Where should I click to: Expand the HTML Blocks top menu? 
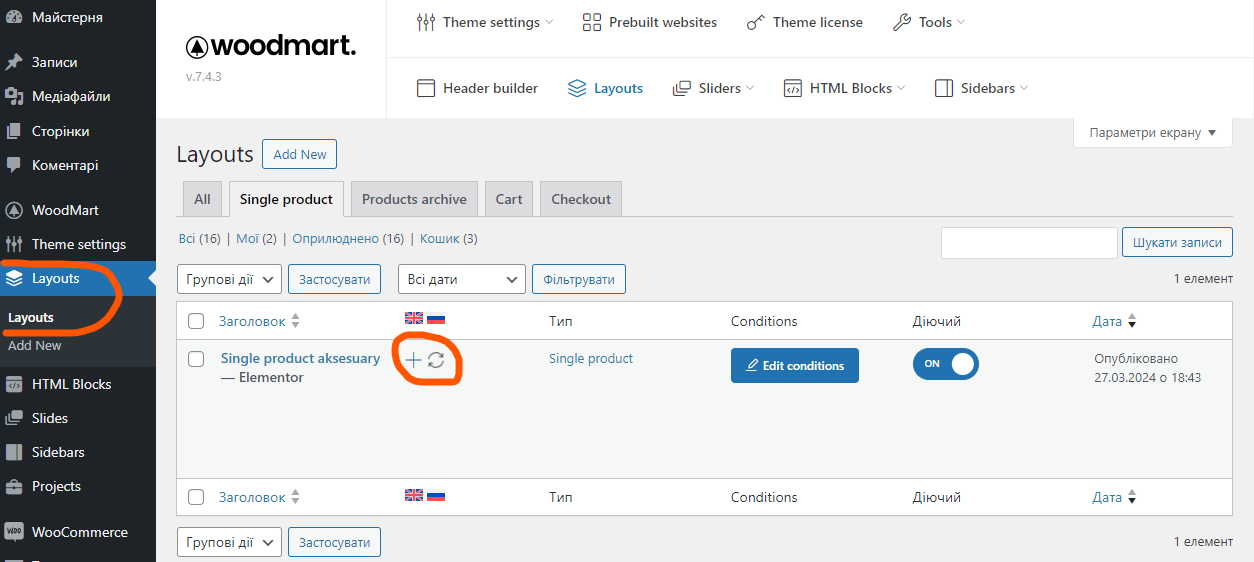tap(844, 88)
